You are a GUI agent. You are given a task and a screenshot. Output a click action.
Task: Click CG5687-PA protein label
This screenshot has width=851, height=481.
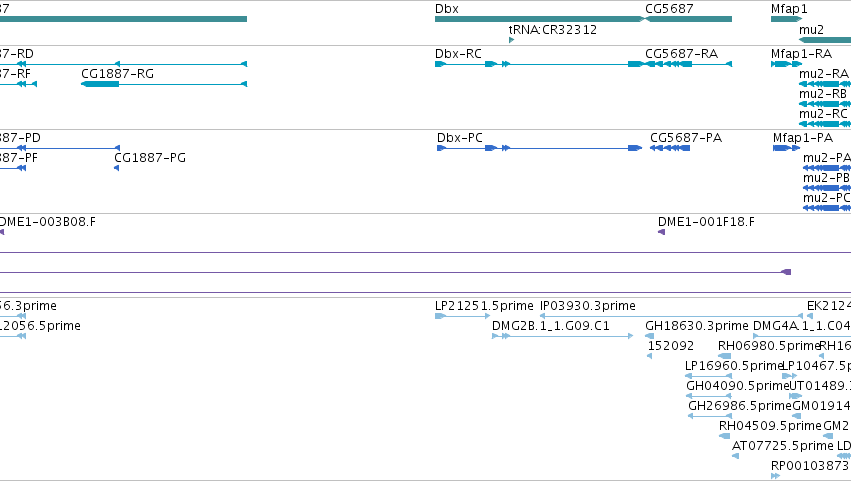686,138
